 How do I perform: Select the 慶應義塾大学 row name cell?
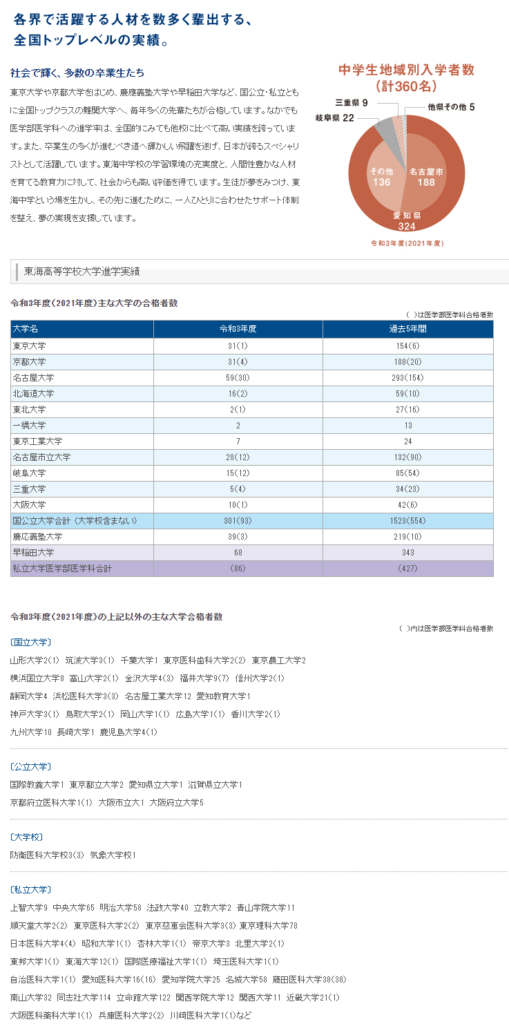tap(82, 536)
